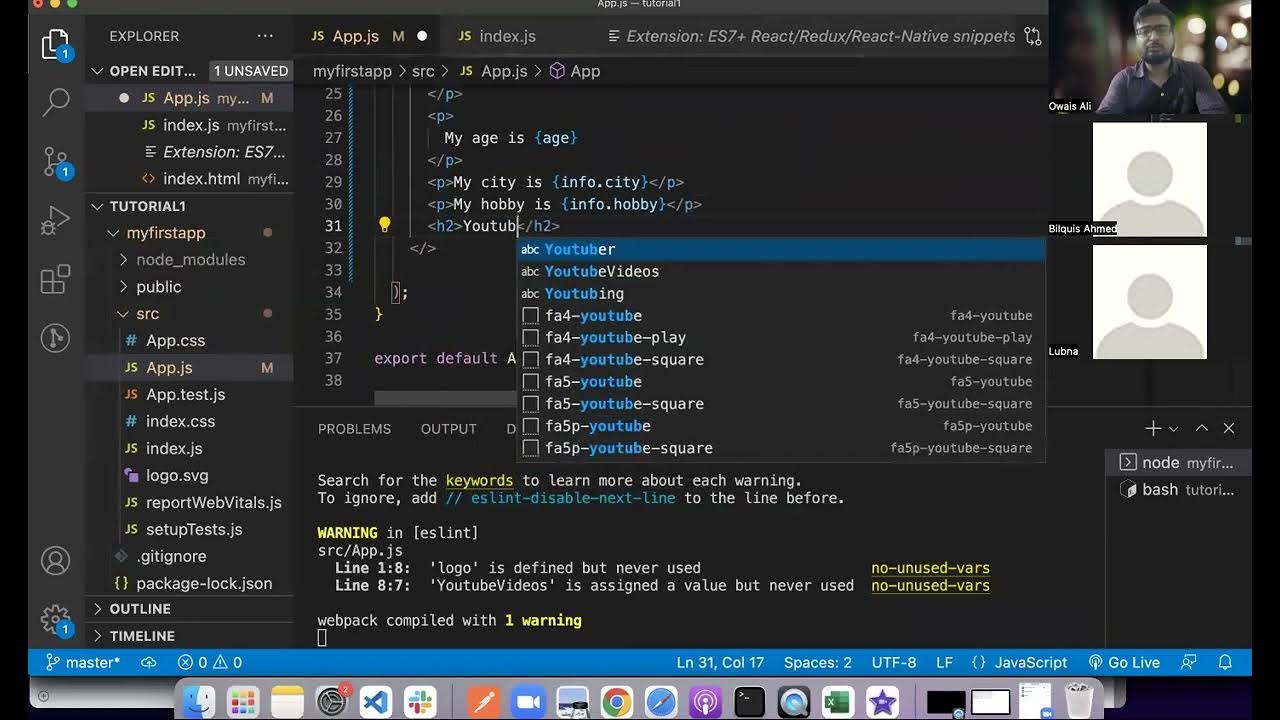Open logo.svg in the file tree

tap(177, 476)
